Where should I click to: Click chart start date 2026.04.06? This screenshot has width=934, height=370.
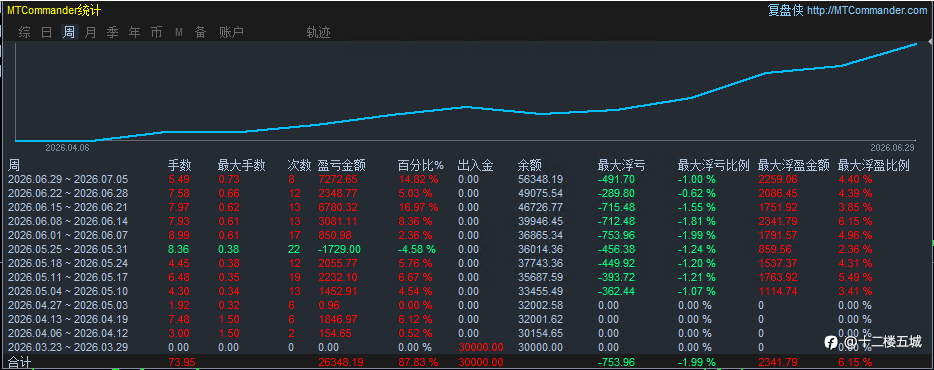67,148
